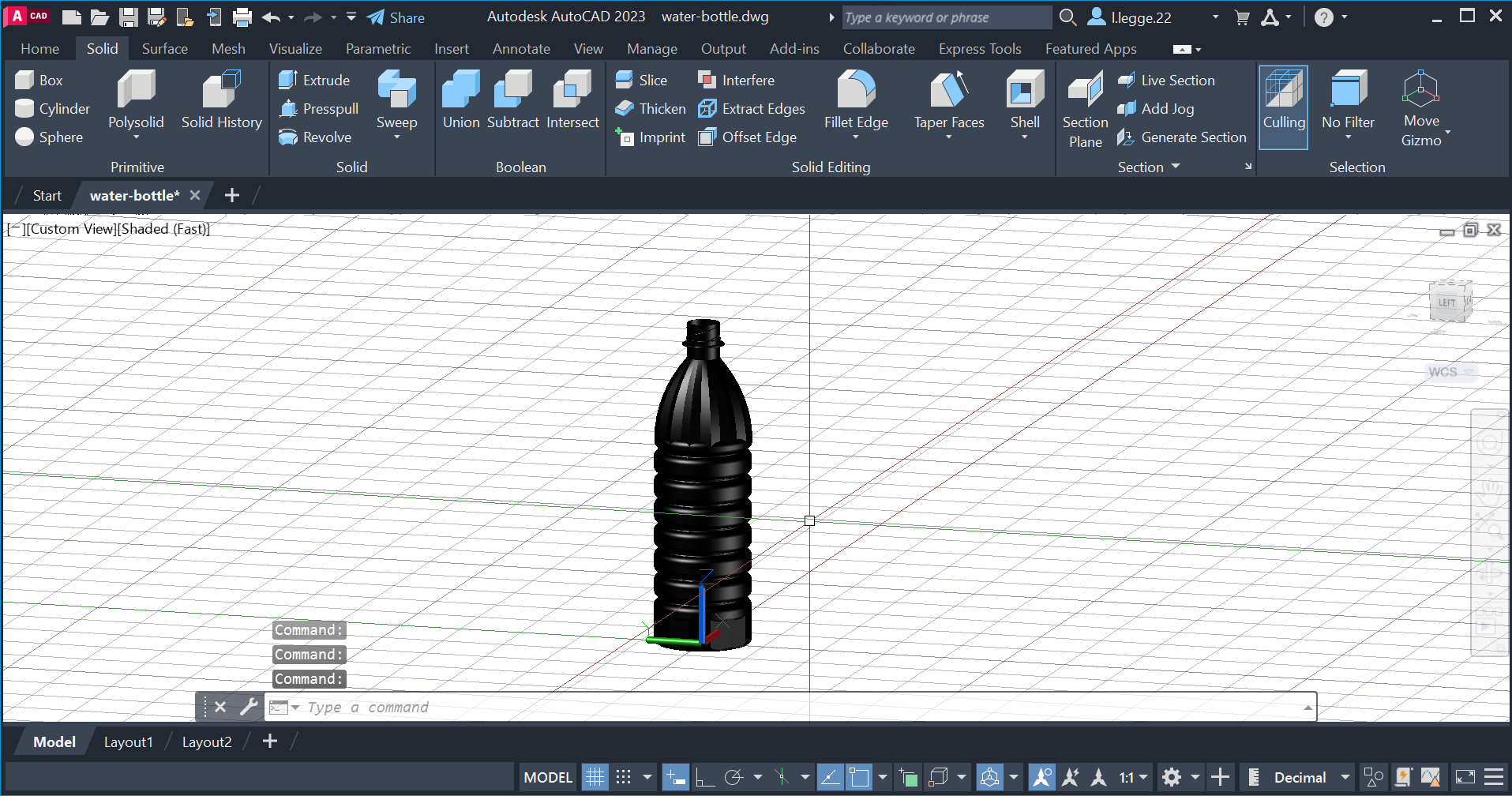Open the No Filter selection dropdown
The image size is (1512, 796).
[1348, 137]
